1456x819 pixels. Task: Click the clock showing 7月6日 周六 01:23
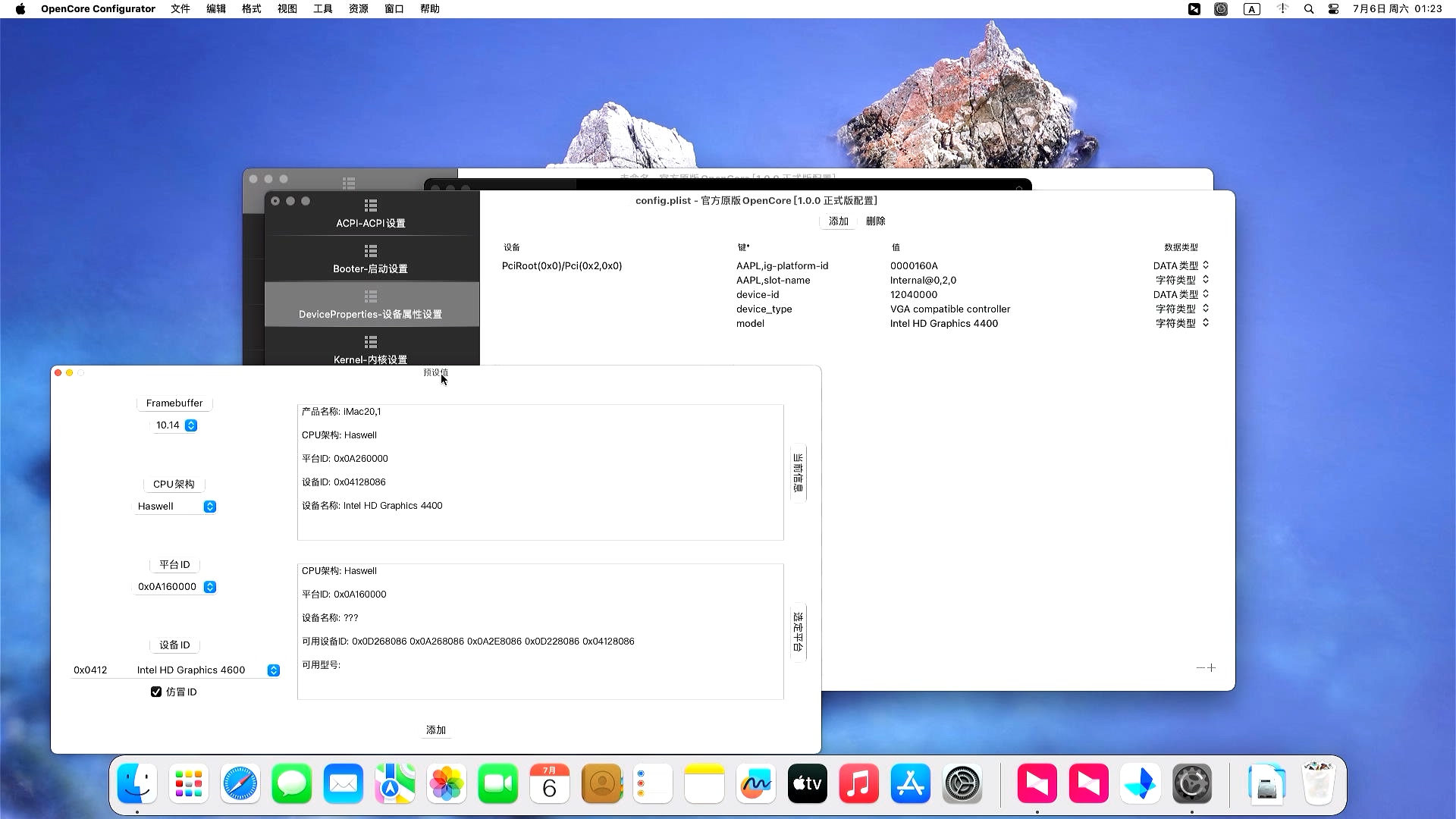(1398, 9)
